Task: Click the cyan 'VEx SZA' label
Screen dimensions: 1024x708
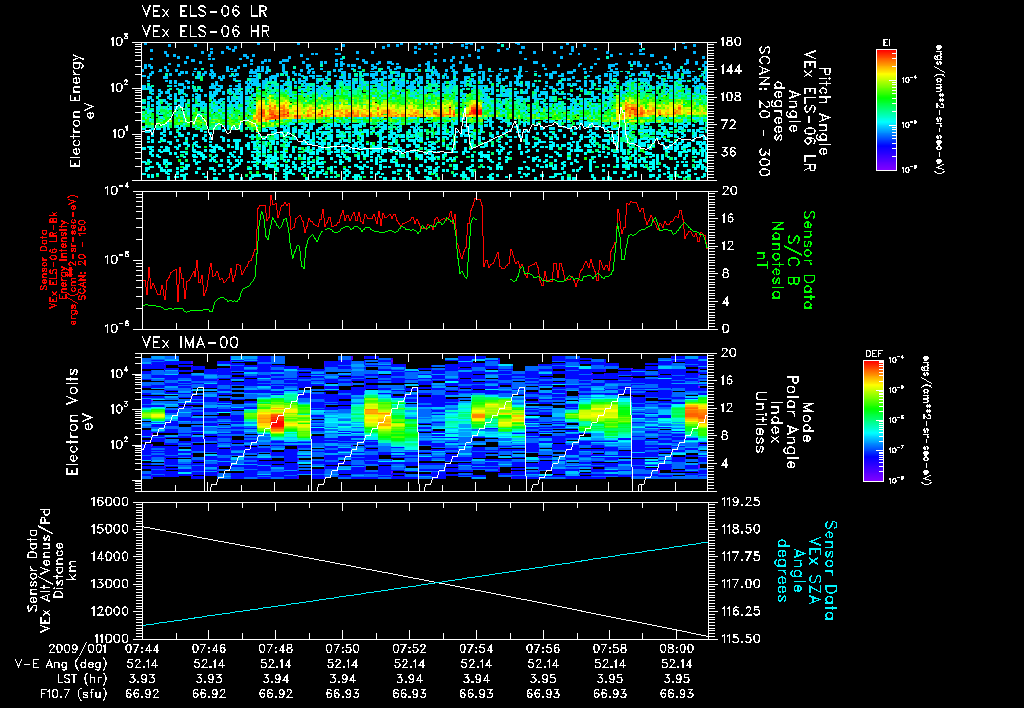Action: click(x=814, y=569)
